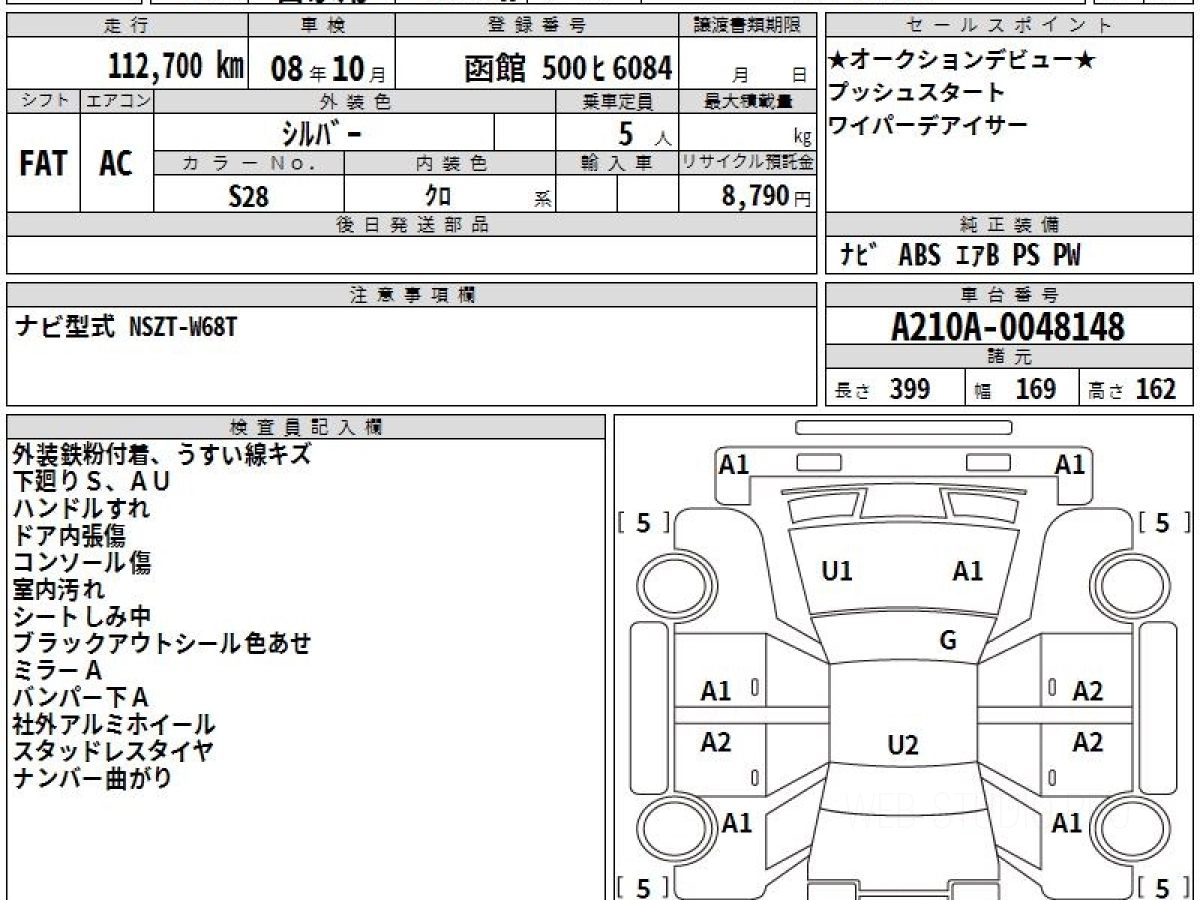
Task: Click the 最大積載量 header
Action: (x=748, y=101)
